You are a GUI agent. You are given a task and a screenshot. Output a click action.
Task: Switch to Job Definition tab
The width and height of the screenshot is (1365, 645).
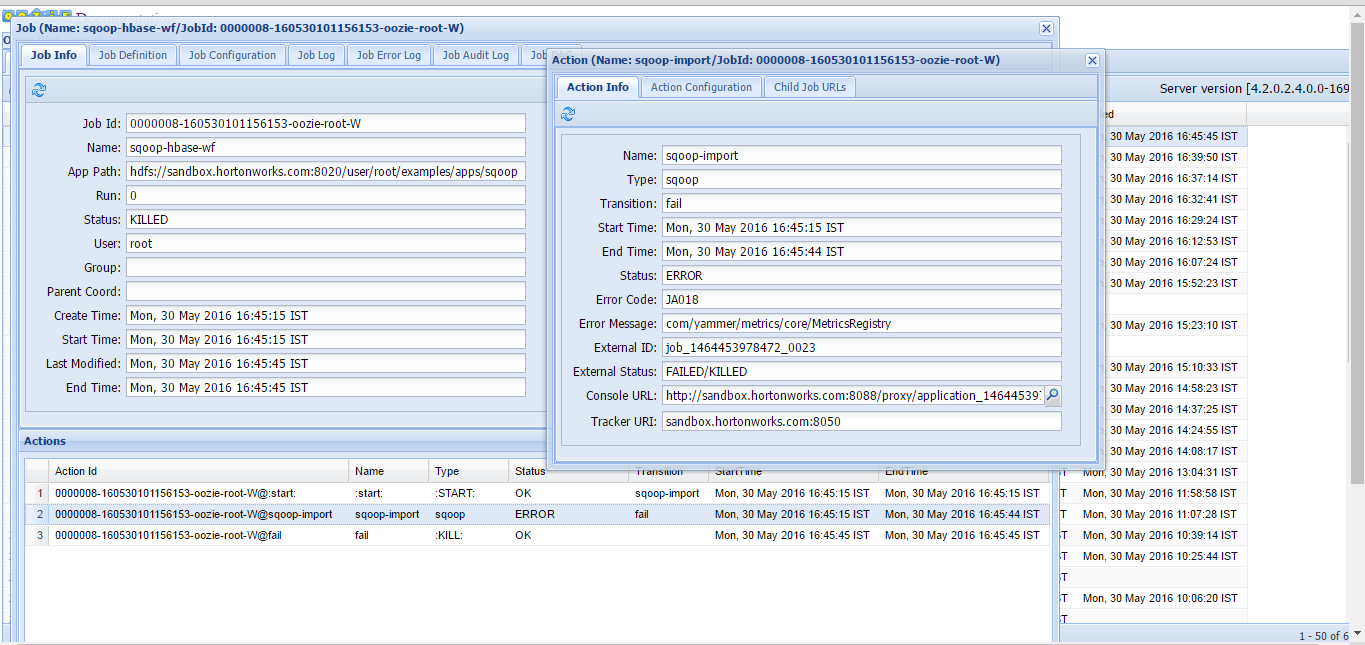(133, 56)
